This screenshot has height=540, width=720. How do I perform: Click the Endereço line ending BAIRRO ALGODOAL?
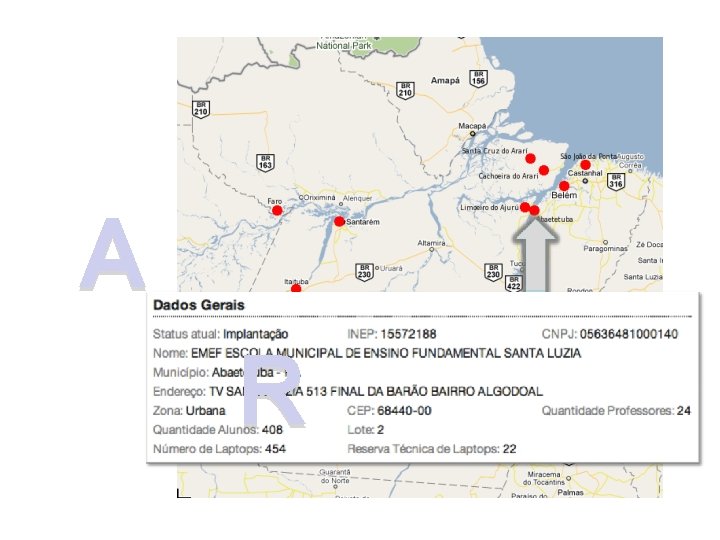coord(348,391)
